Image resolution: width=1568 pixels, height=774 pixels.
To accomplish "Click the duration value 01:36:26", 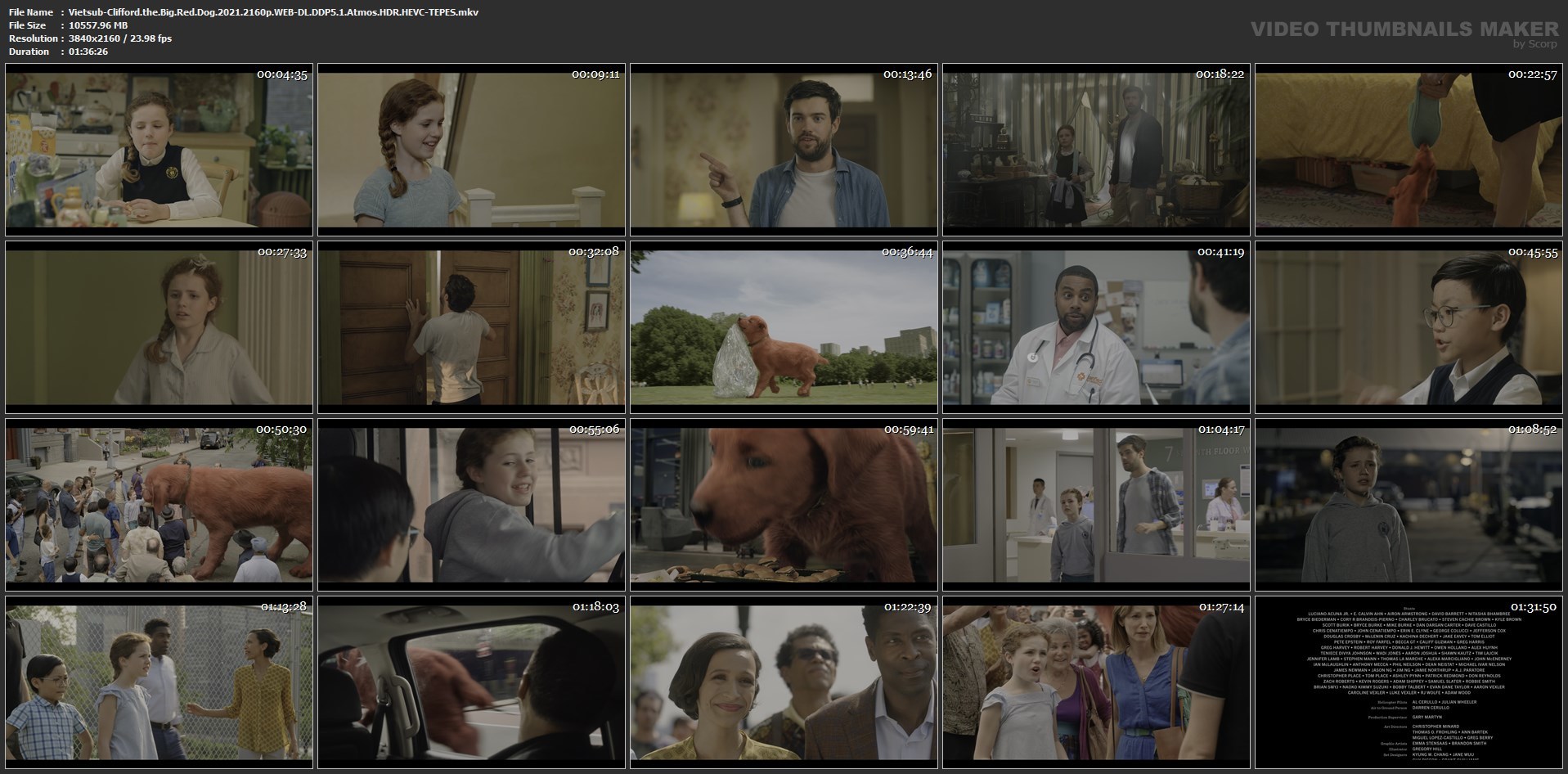I will [88, 52].
